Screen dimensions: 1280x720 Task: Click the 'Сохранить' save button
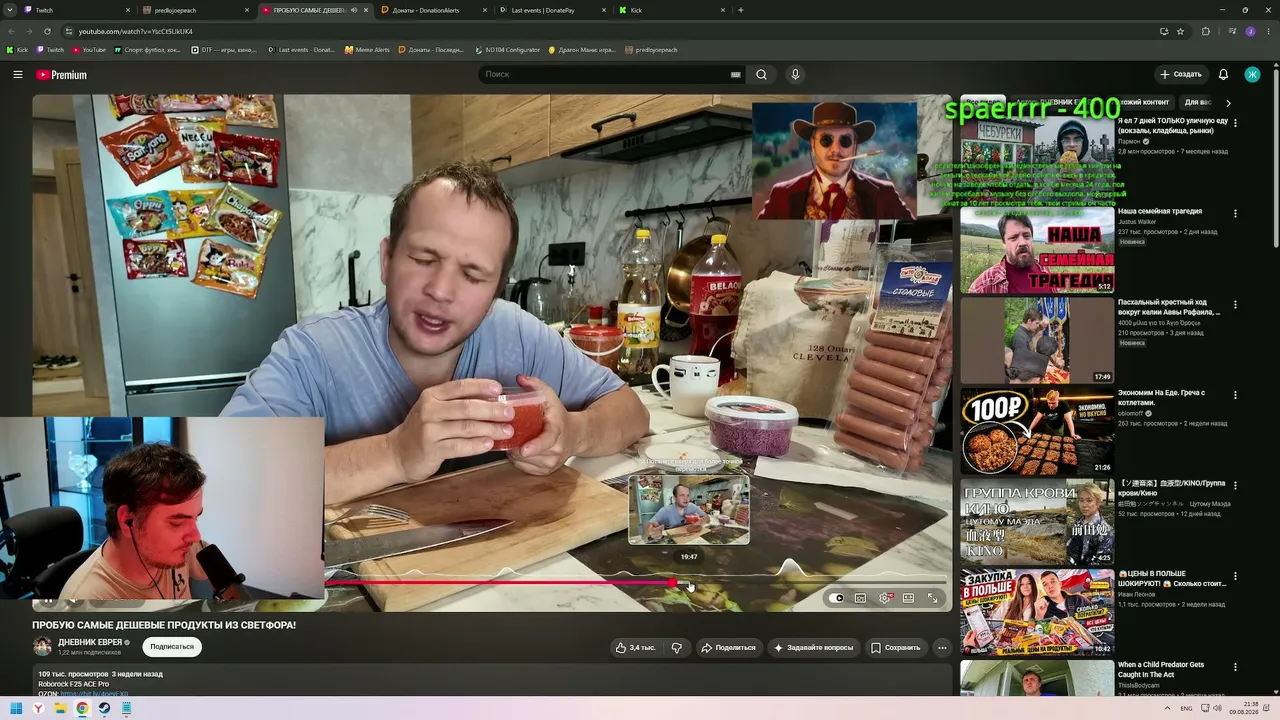pos(895,648)
